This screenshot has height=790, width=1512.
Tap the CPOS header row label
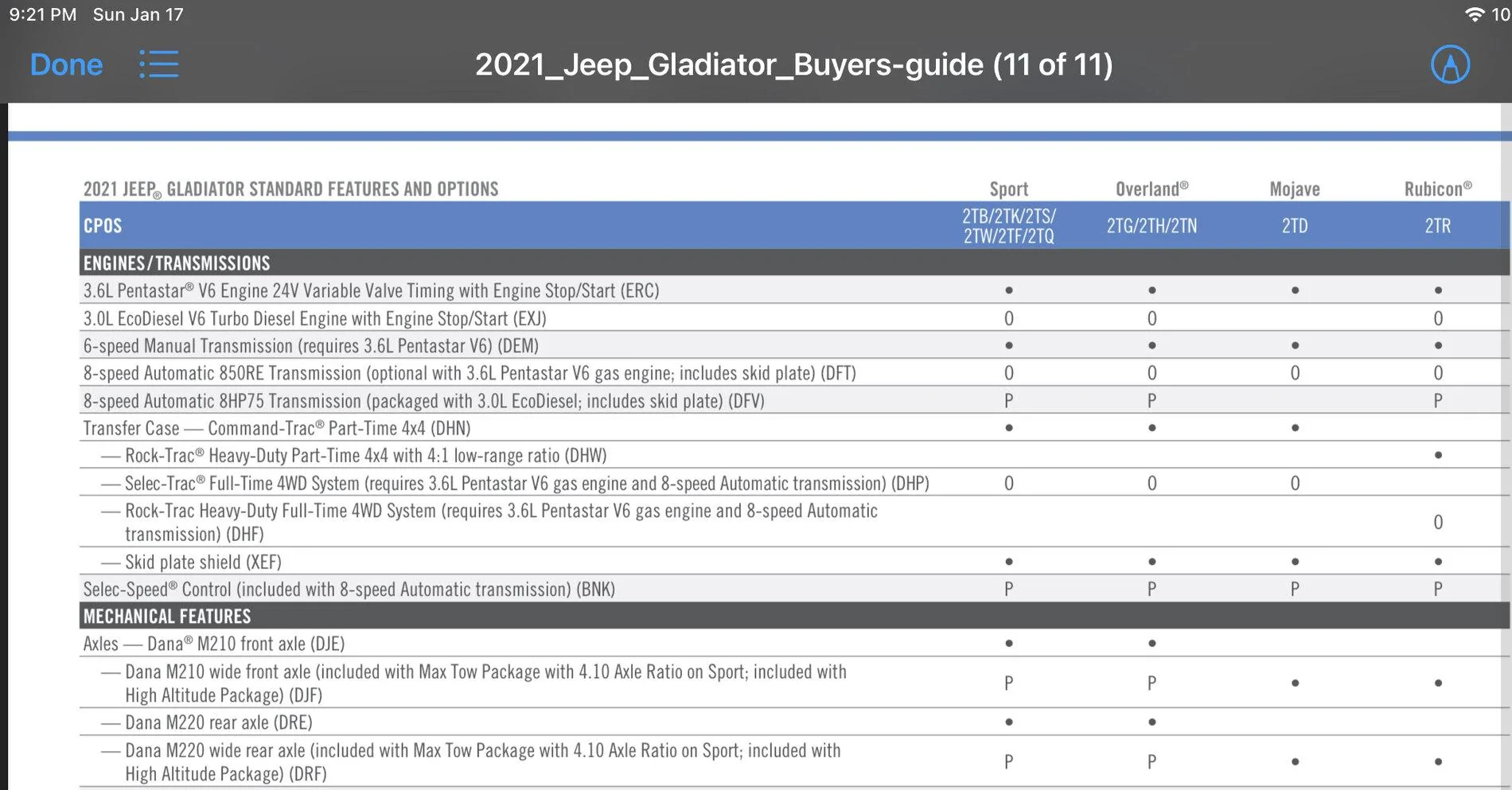[x=103, y=226]
